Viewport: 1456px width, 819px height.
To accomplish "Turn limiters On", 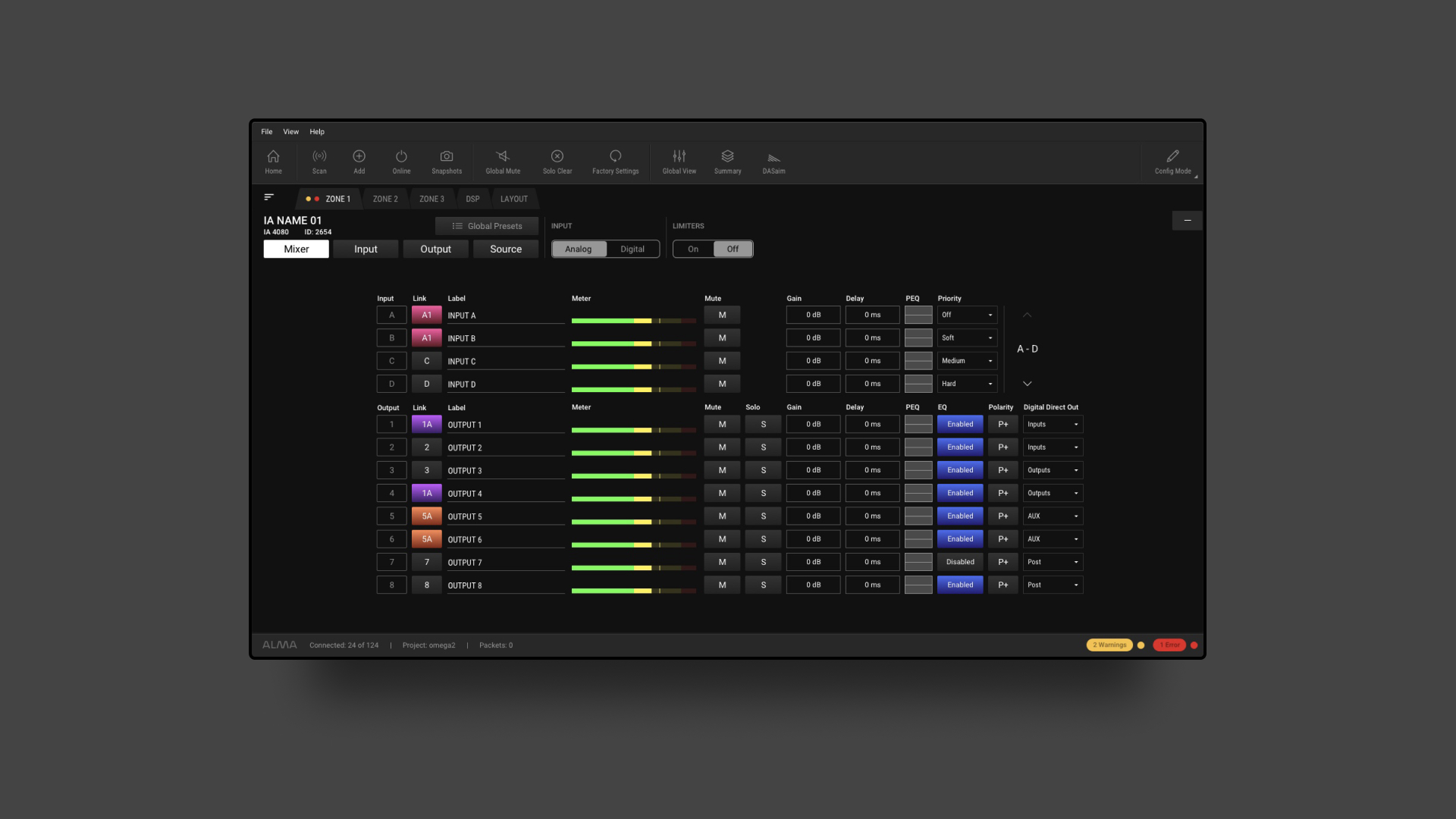I will (693, 249).
